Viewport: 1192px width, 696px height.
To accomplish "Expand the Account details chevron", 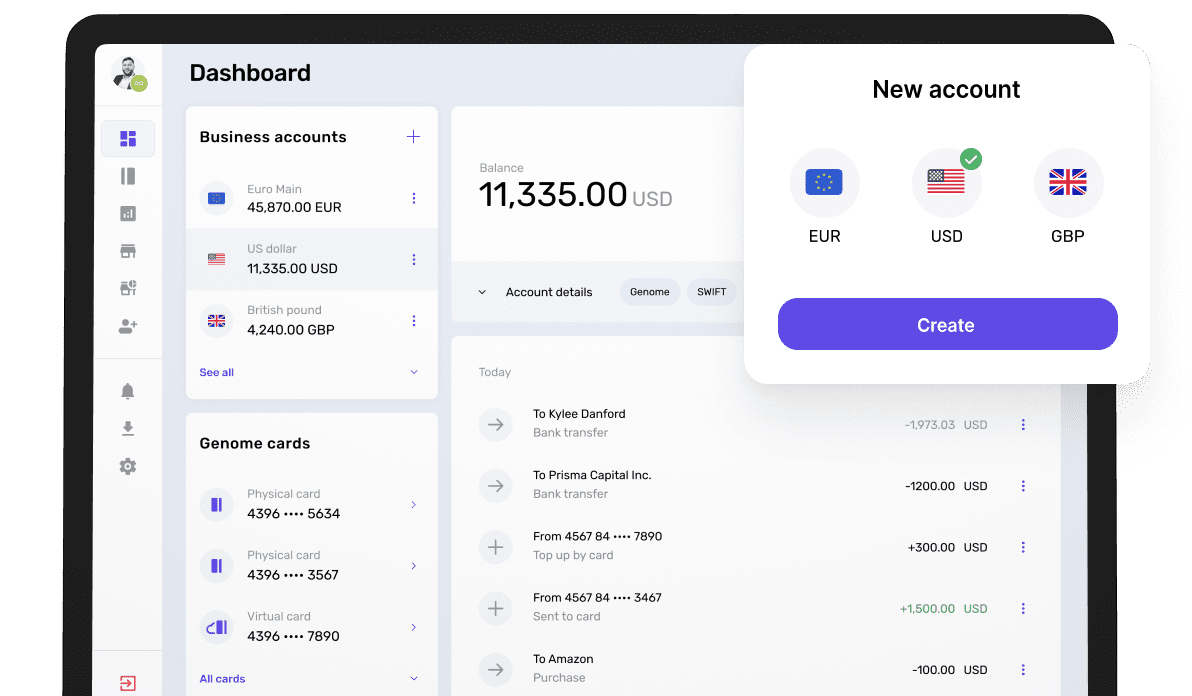I will [x=482, y=292].
